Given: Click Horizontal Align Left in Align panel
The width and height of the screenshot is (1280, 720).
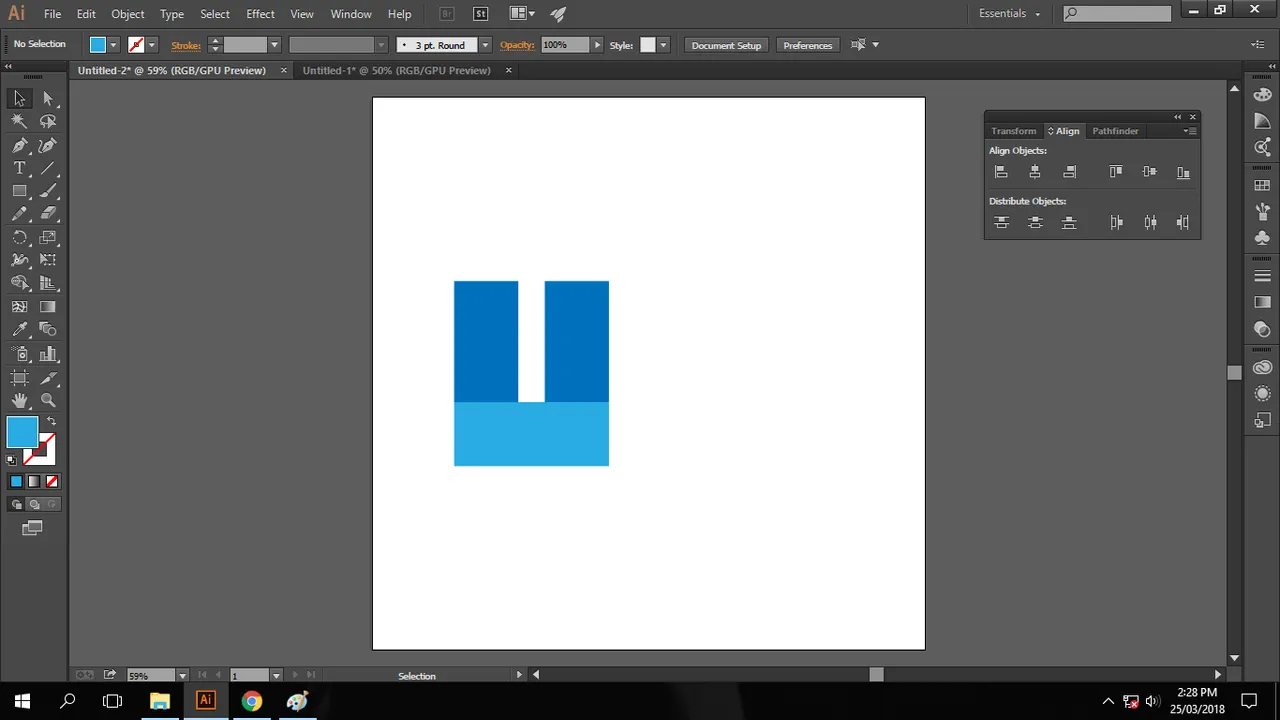Looking at the screenshot, I should [x=1001, y=172].
